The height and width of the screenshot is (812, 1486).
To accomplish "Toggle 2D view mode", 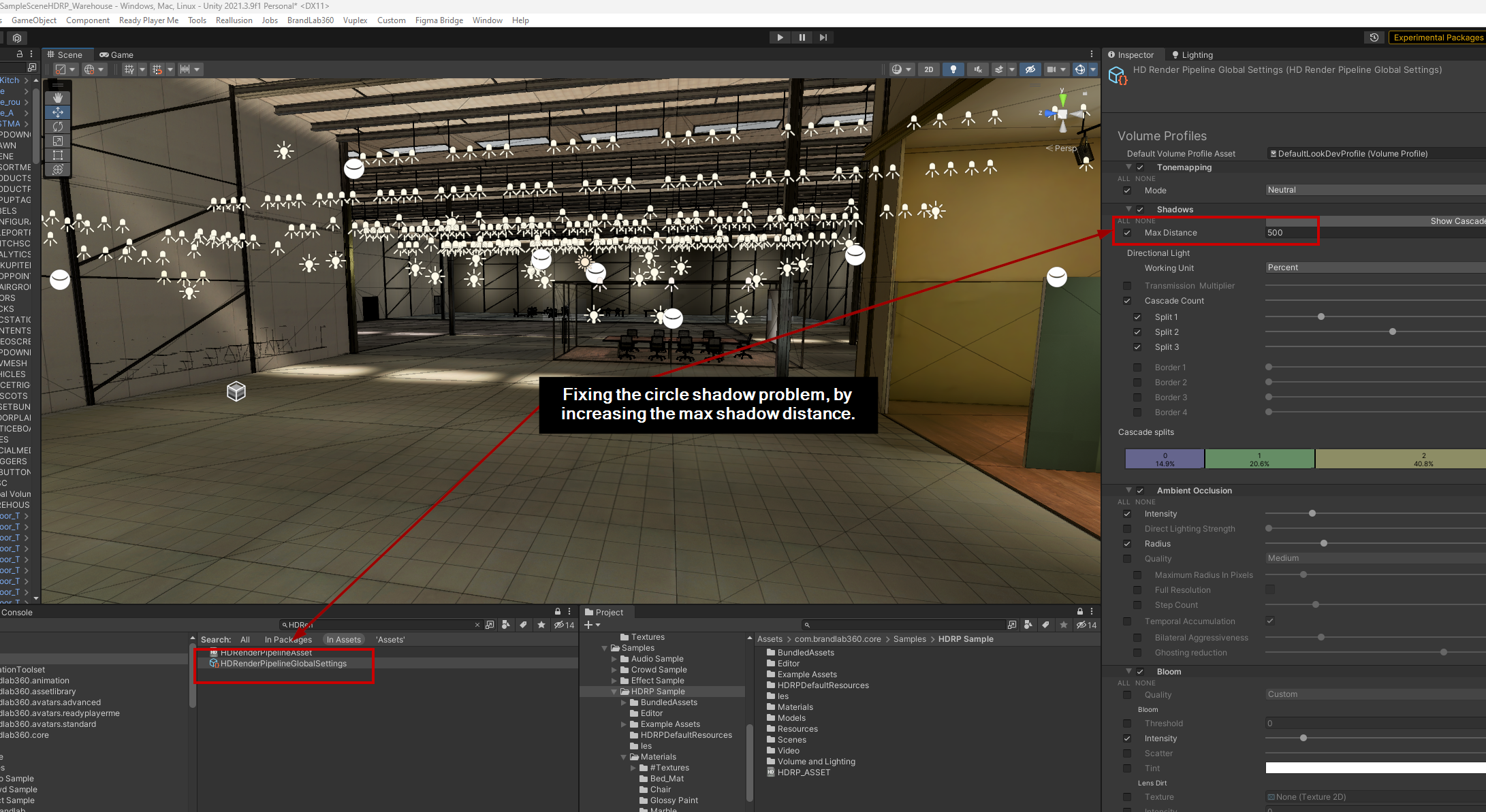I will pos(929,69).
